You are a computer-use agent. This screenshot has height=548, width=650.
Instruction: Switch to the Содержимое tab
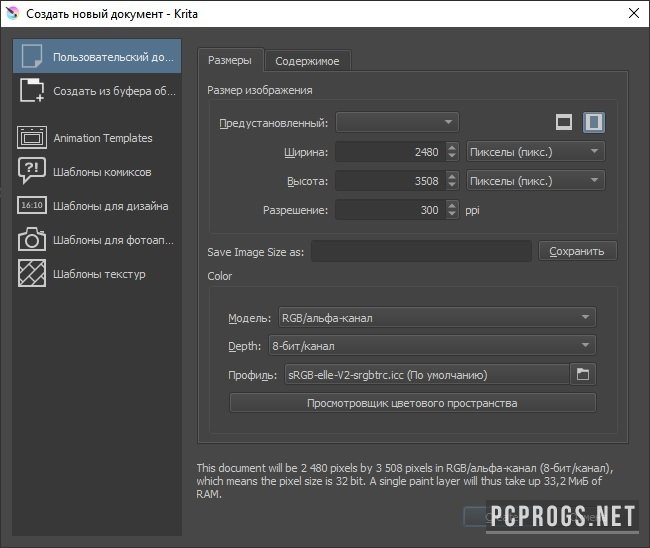307,61
